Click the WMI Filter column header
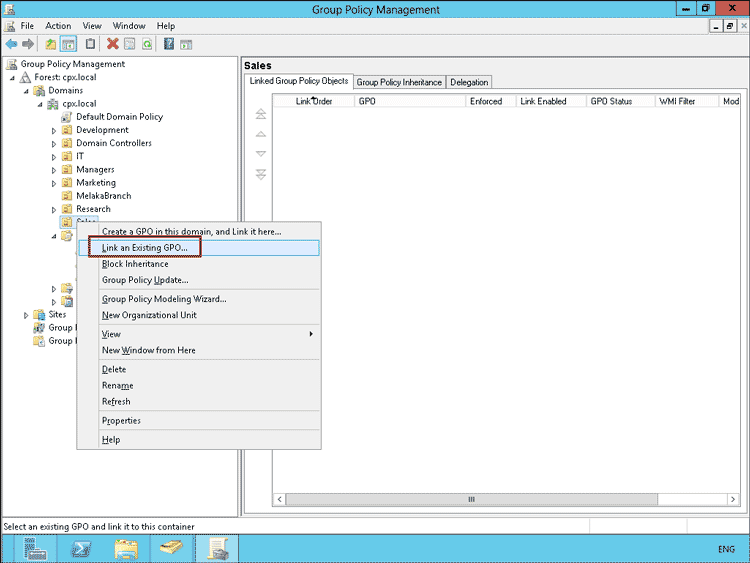The height and width of the screenshot is (563, 750). point(687,101)
